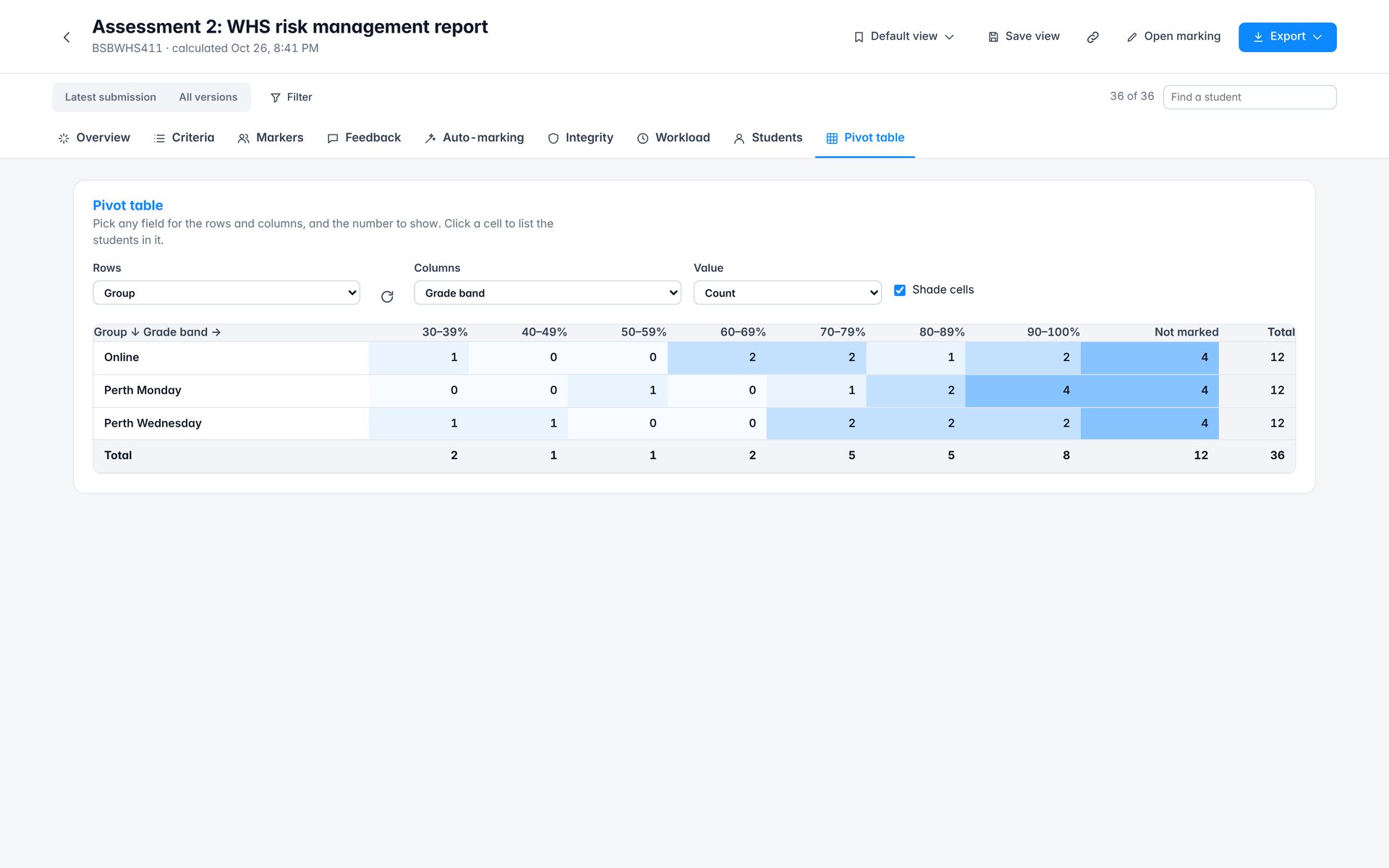Image resolution: width=1389 pixels, height=868 pixels.
Task: Switch to the Criteria tab
Action: pos(184,138)
